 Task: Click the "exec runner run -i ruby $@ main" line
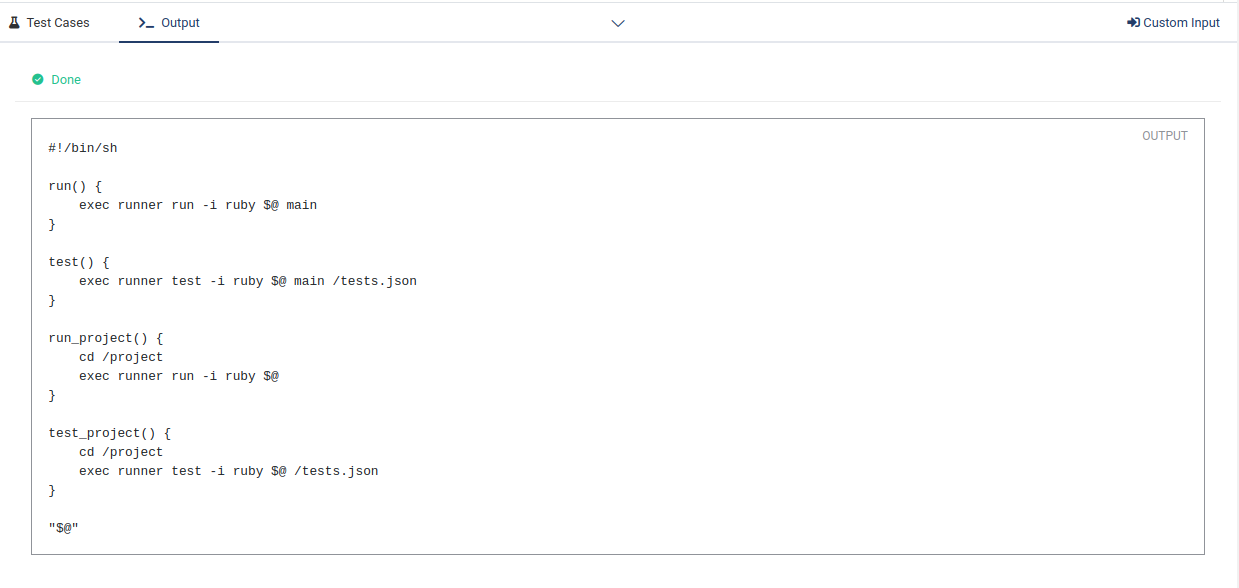click(198, 205)
